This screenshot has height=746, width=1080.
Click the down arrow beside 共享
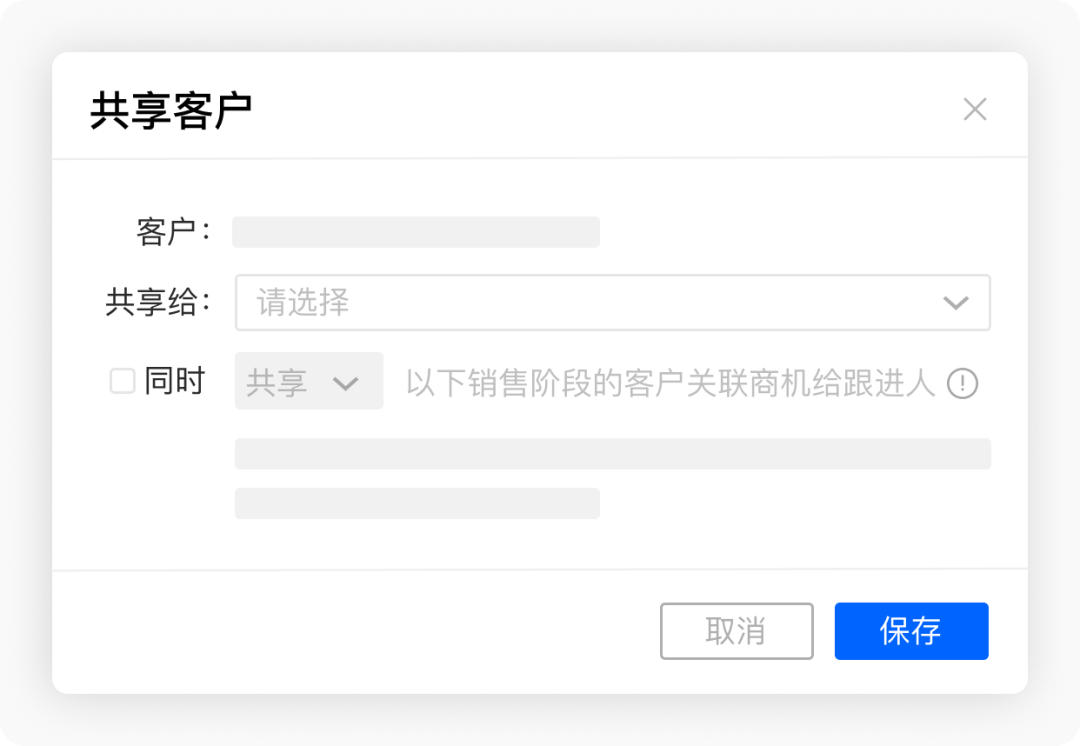tap(347, 381)
